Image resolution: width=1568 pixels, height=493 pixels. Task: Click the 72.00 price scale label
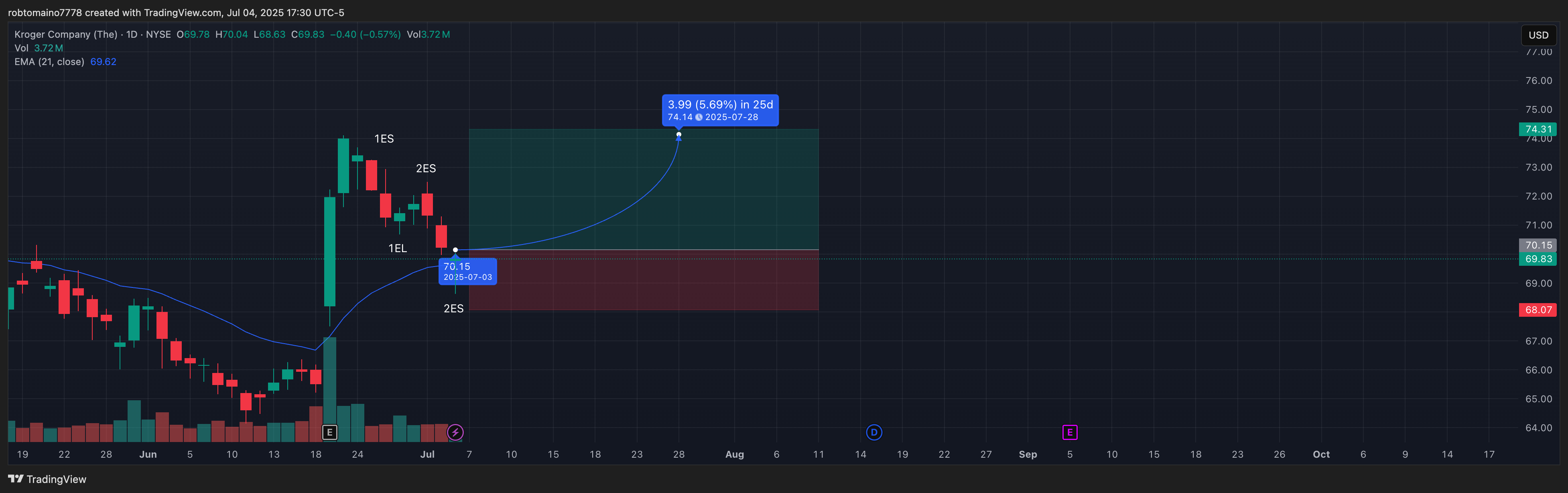pos(1538,196)
